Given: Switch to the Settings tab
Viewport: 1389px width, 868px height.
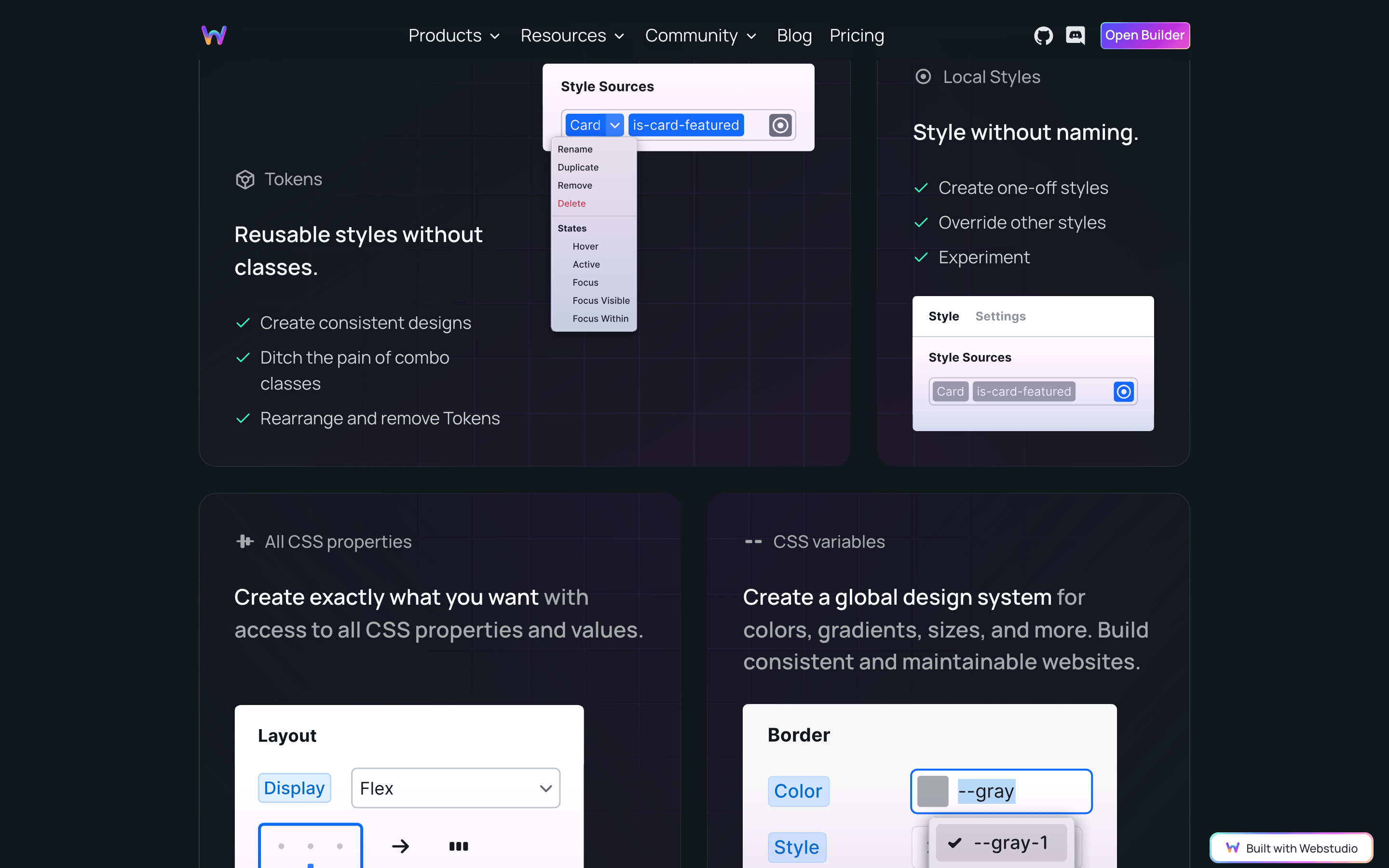Looking at the screenshot, I should (1000, 316).
